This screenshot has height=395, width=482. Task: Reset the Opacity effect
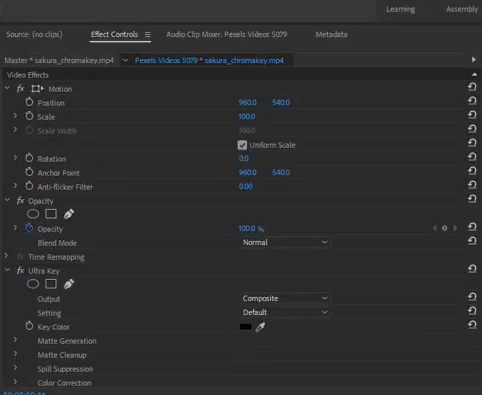point(472,199)
